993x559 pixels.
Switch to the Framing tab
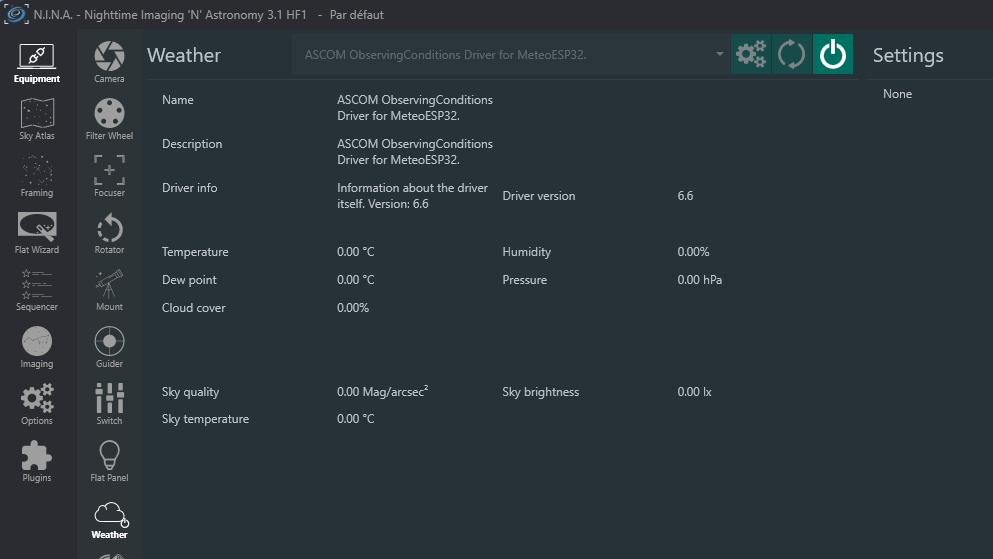point(37,174)
